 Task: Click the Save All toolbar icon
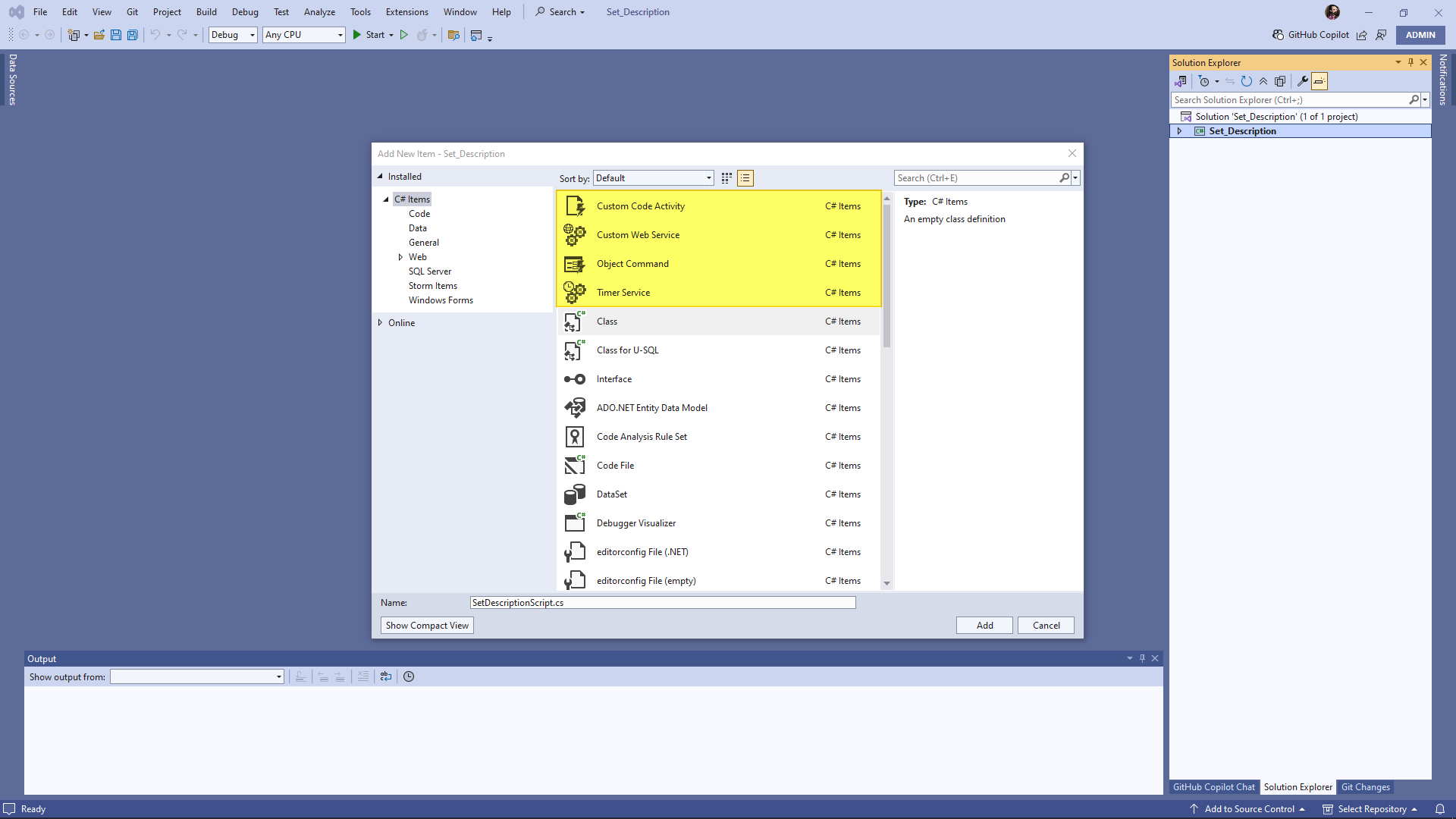(x=133, y=35)
